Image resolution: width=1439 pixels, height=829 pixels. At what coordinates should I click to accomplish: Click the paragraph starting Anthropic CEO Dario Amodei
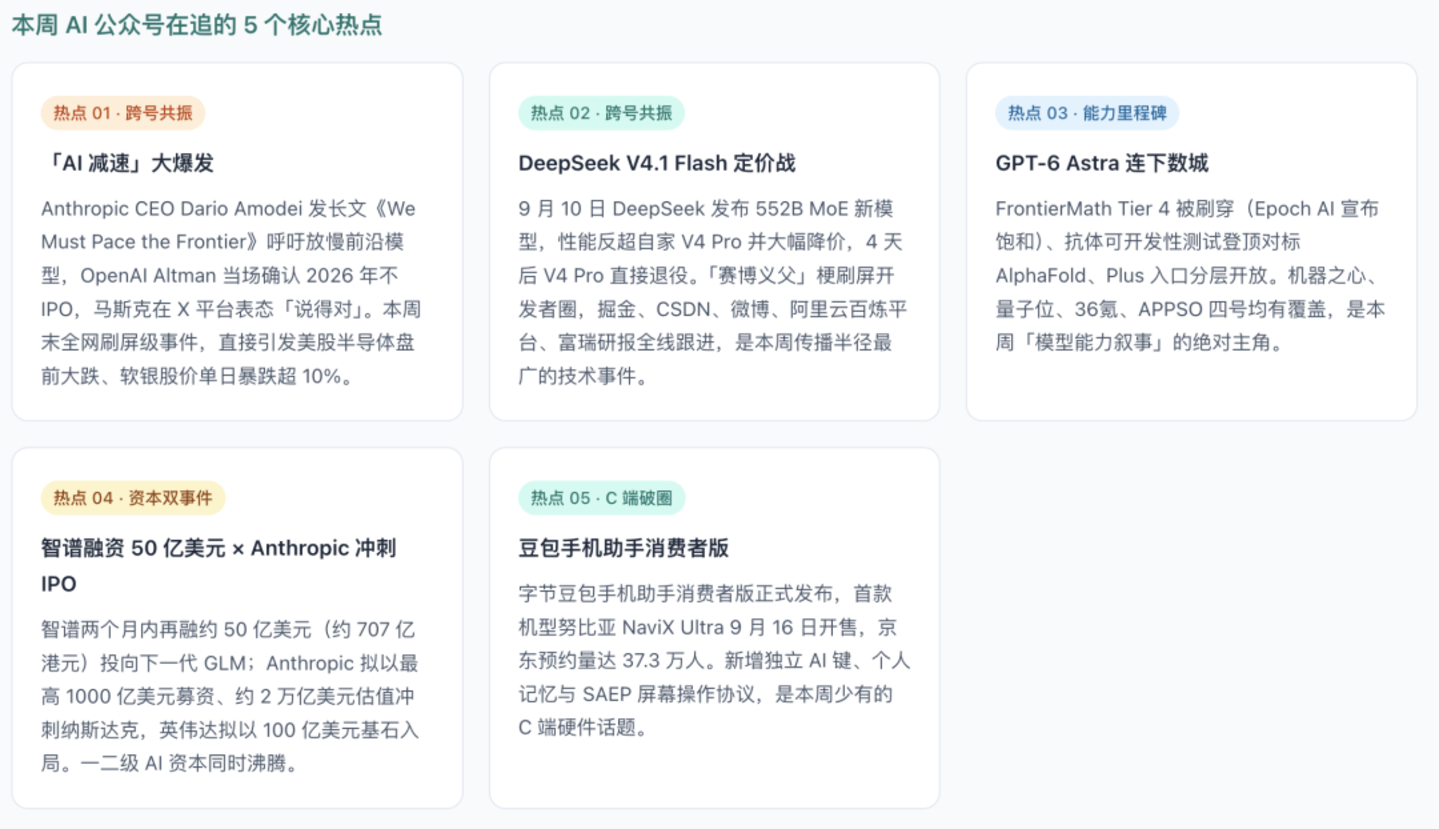point(229,293)
